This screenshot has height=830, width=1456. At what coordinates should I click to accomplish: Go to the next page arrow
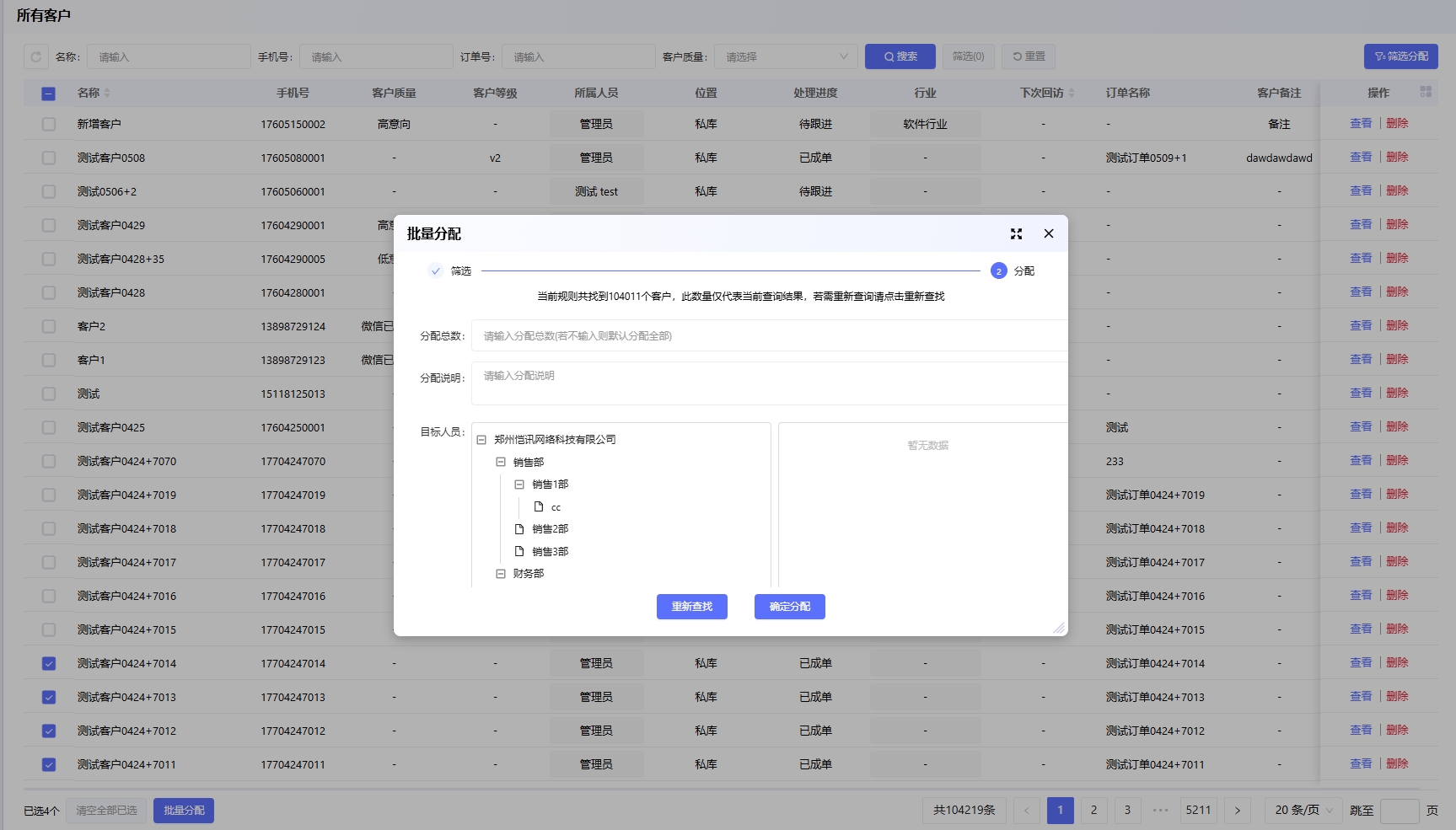coord(1237,811)
